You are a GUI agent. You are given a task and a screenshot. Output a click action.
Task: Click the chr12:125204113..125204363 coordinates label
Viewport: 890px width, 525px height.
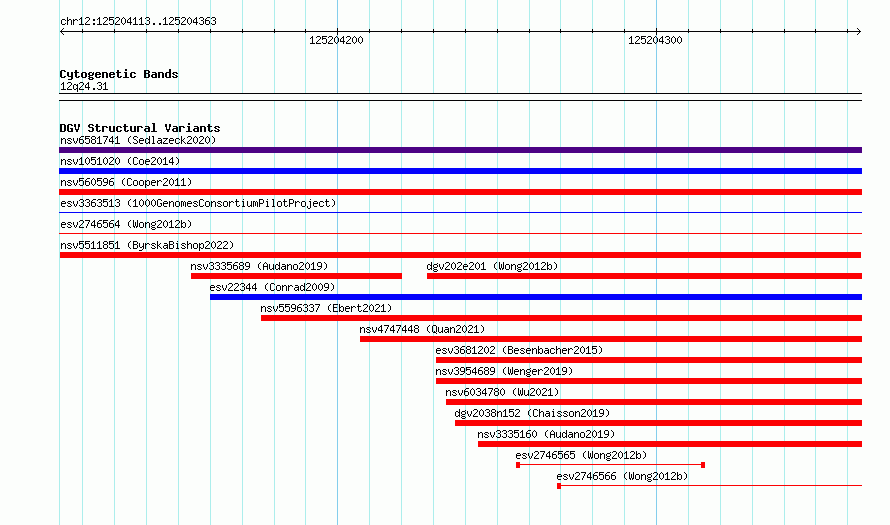click(138, 21)
